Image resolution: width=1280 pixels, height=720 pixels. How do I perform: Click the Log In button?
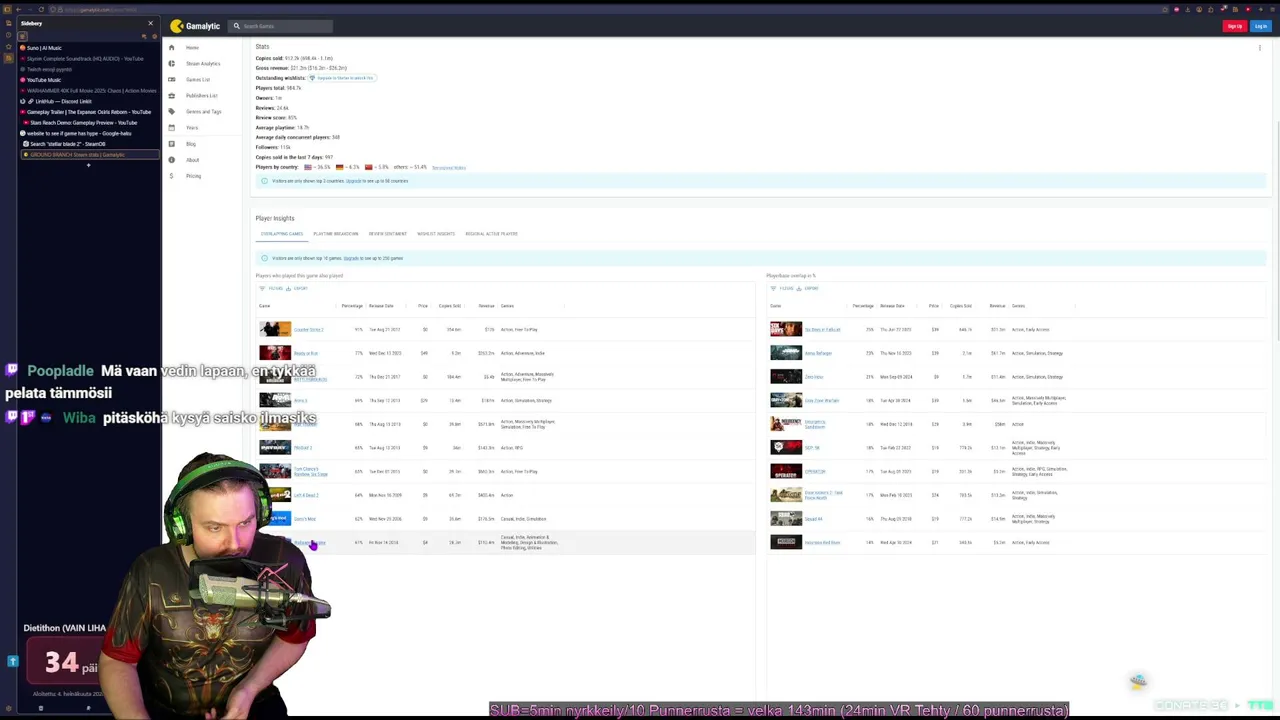tap(1260, 26)
